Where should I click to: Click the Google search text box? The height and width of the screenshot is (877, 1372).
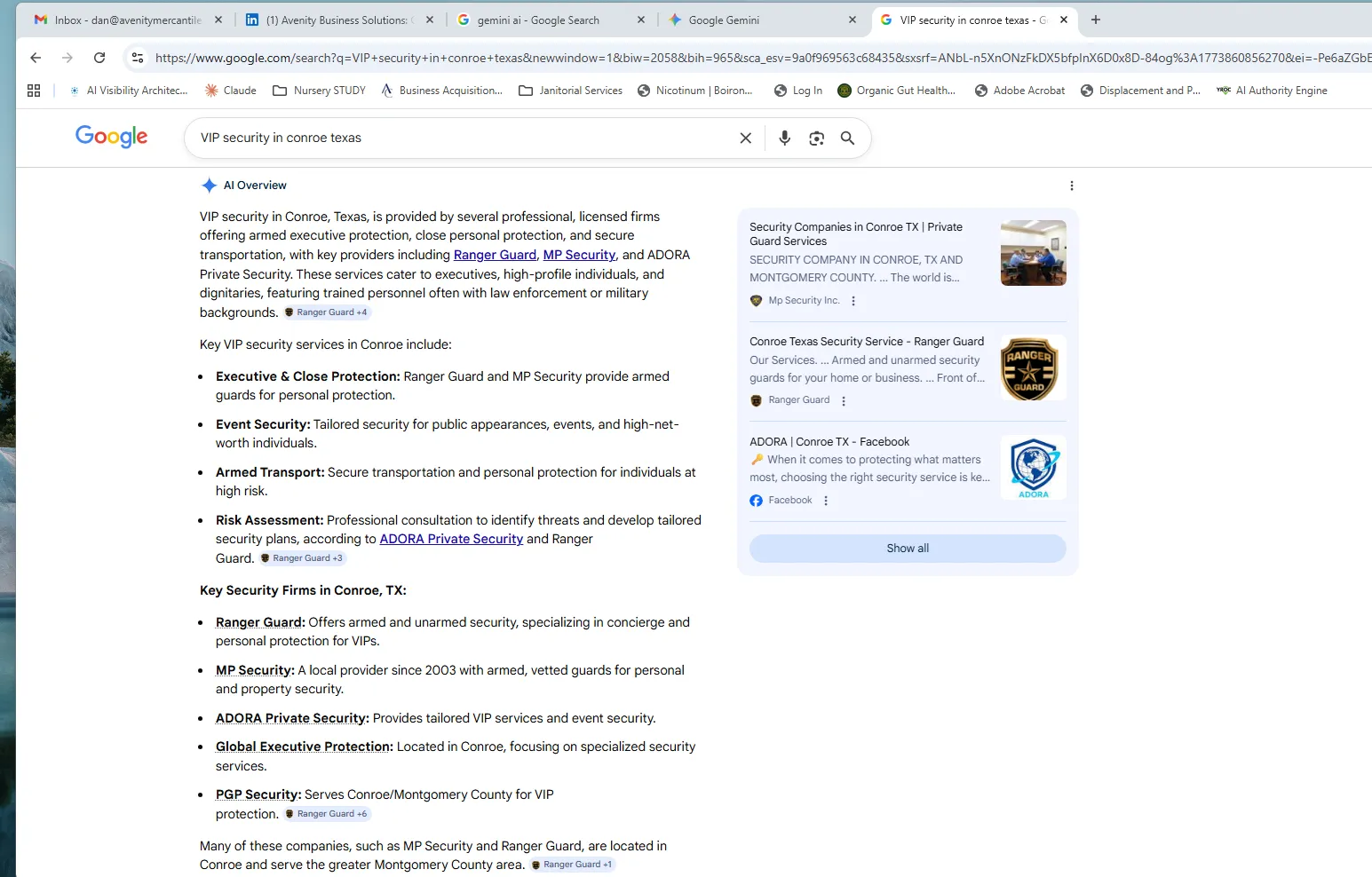[x=462, y=138]
